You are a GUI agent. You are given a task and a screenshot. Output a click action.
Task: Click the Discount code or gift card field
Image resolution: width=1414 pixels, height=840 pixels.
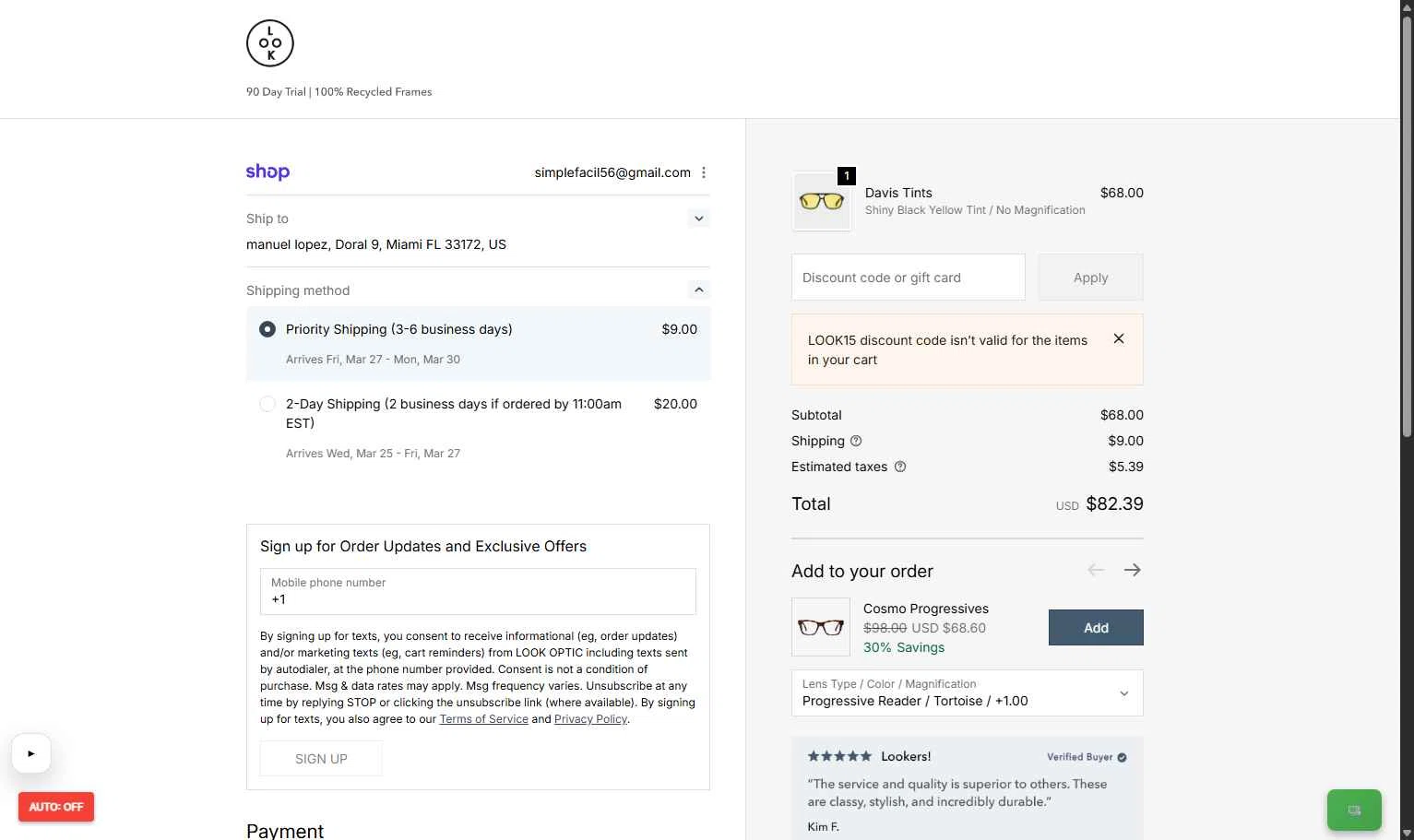908,278
